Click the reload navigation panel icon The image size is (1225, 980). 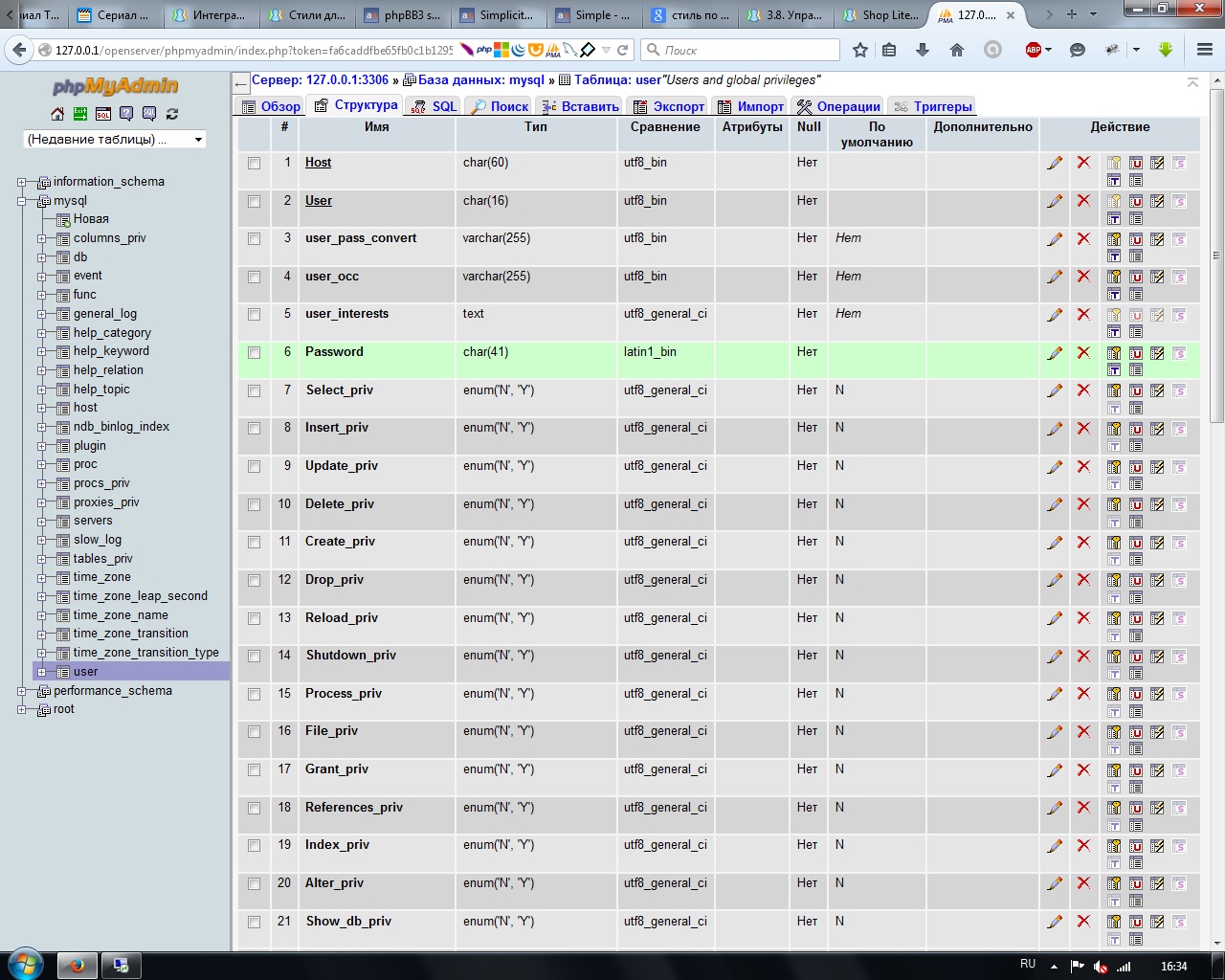tap(172, 114)
